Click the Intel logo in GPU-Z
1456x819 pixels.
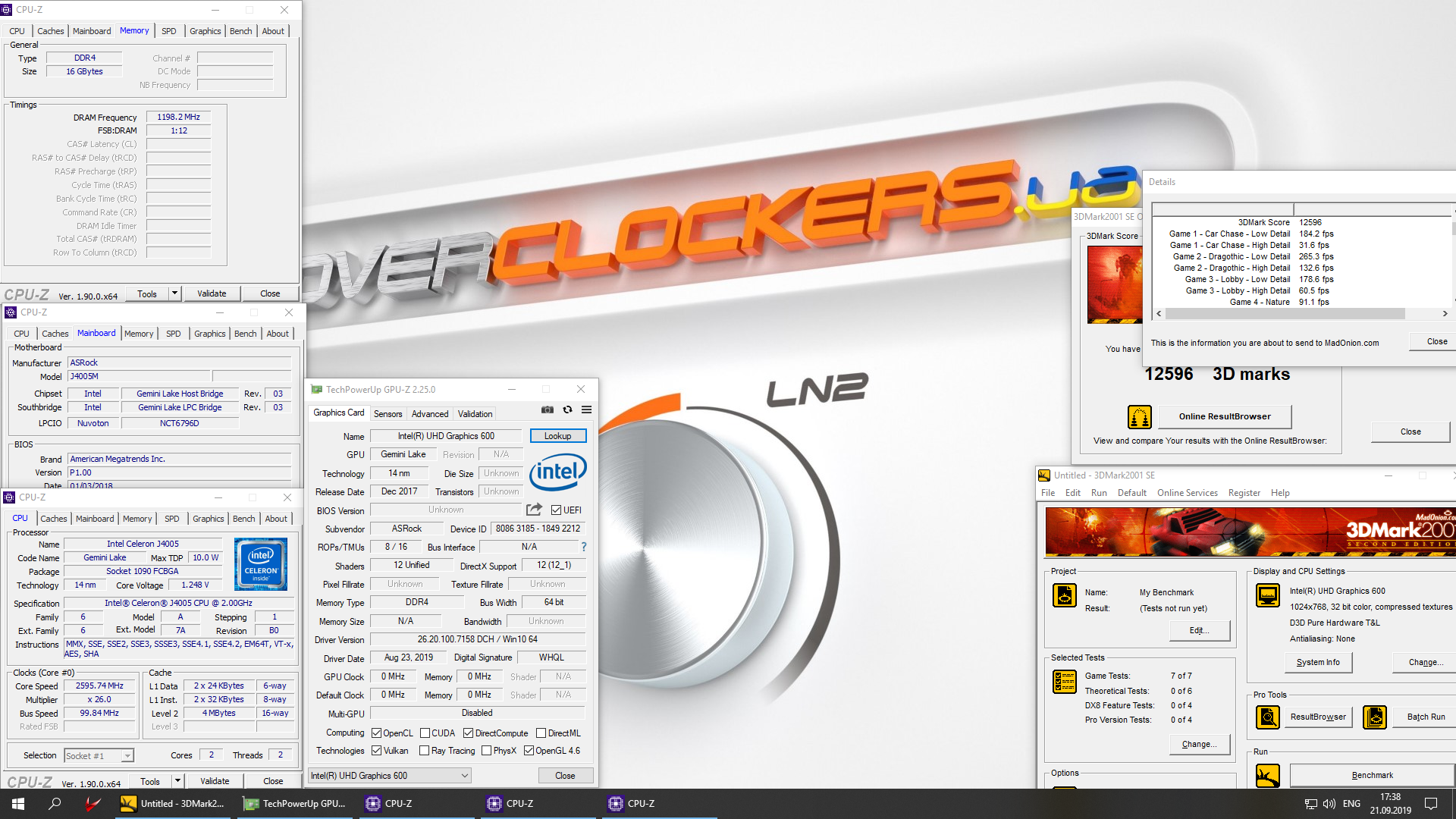pyautogui.click(x=558, y=472)
